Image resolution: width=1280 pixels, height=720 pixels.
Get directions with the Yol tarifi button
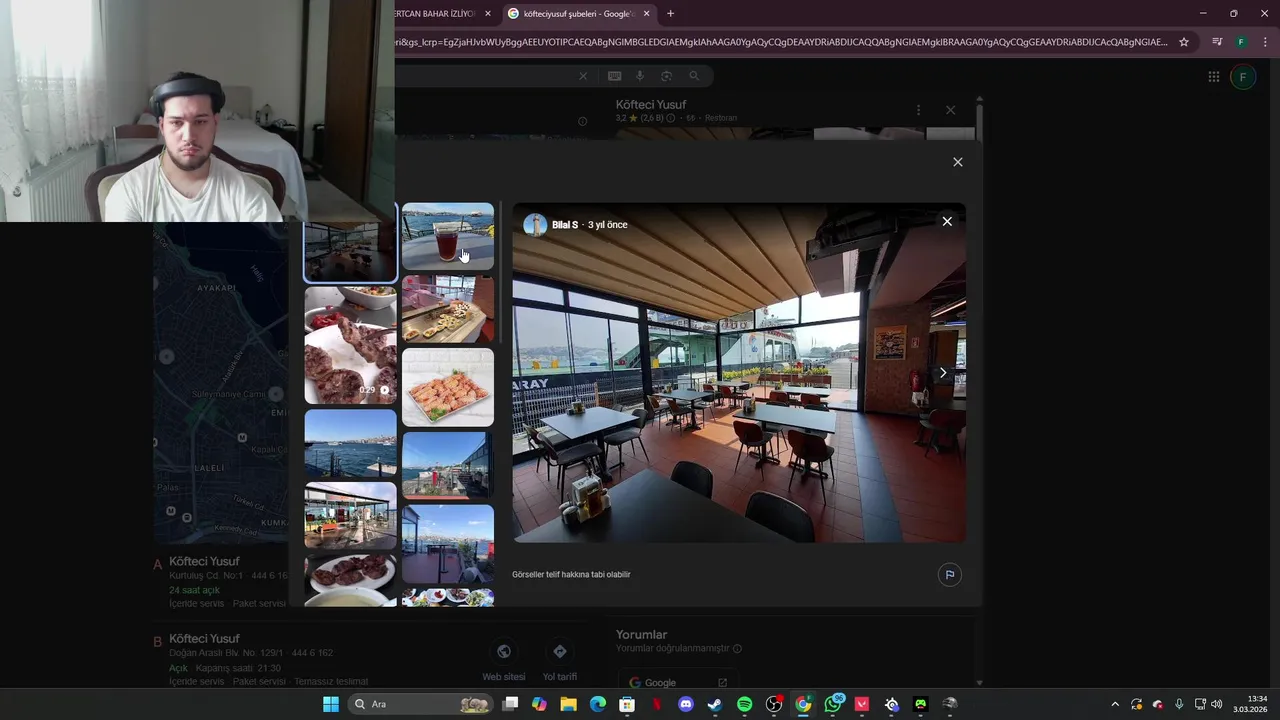[x=560, y=661]
